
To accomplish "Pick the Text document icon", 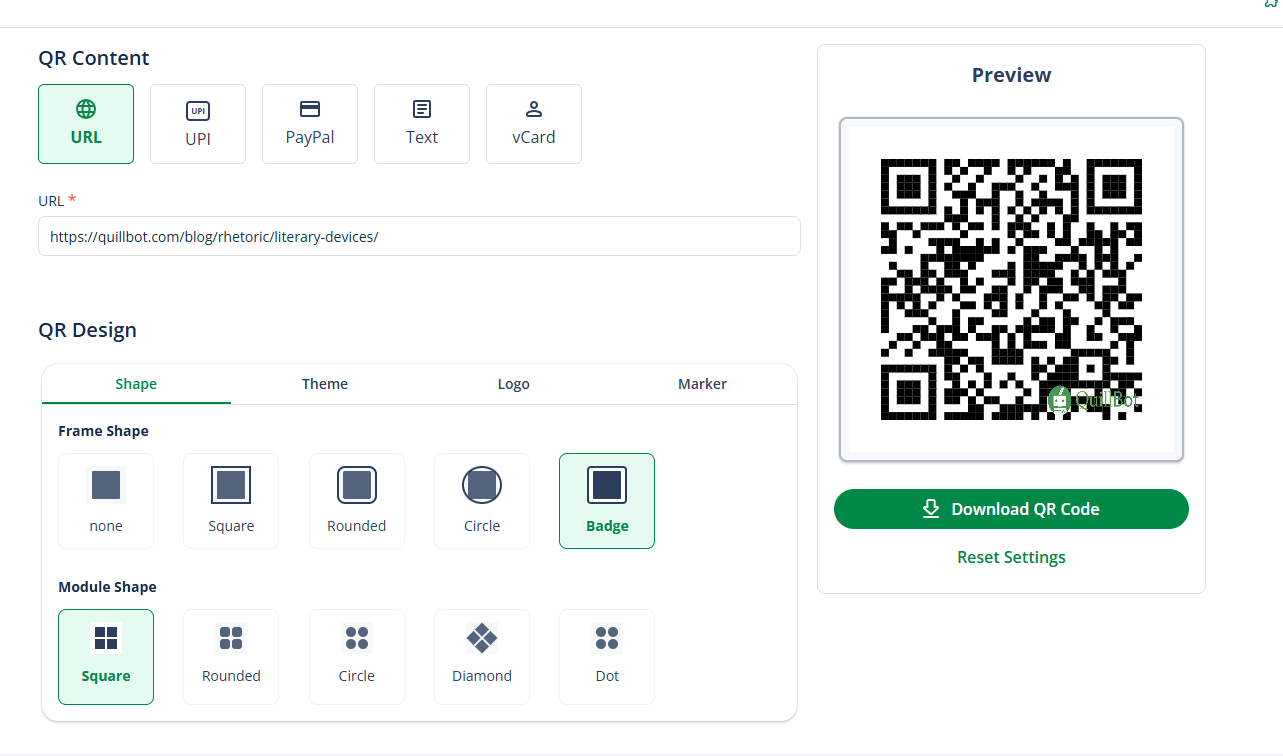I will [422, 109].
